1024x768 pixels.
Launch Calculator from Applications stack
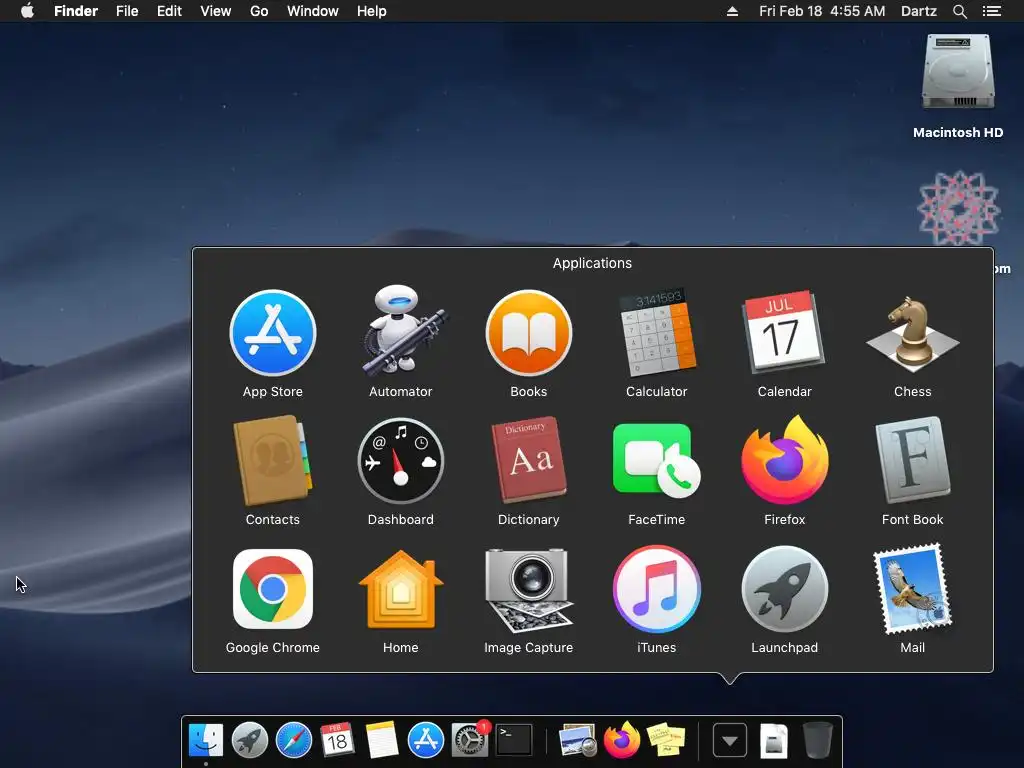(656, 332)
